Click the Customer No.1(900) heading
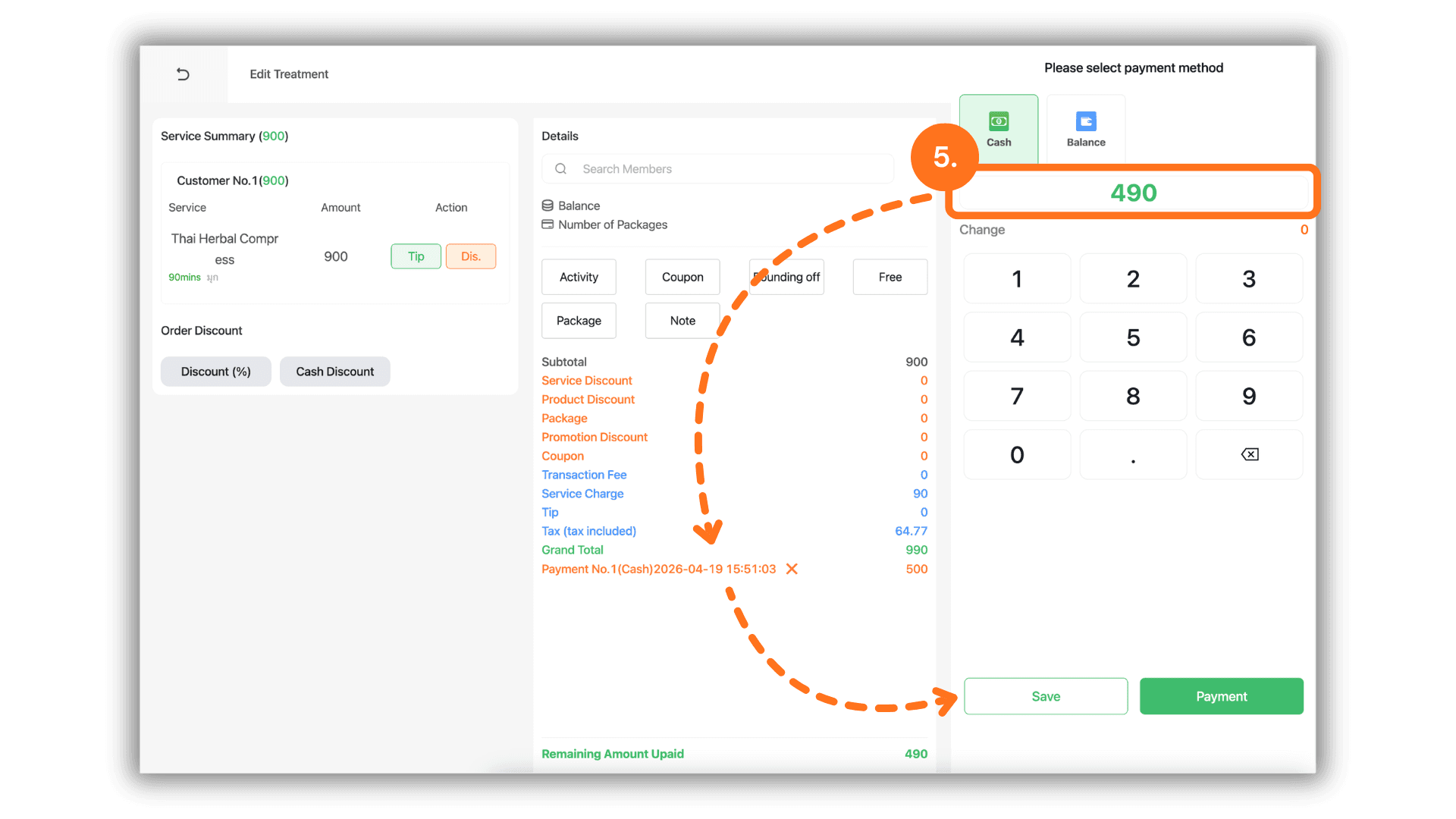 [x=233, y=180]
